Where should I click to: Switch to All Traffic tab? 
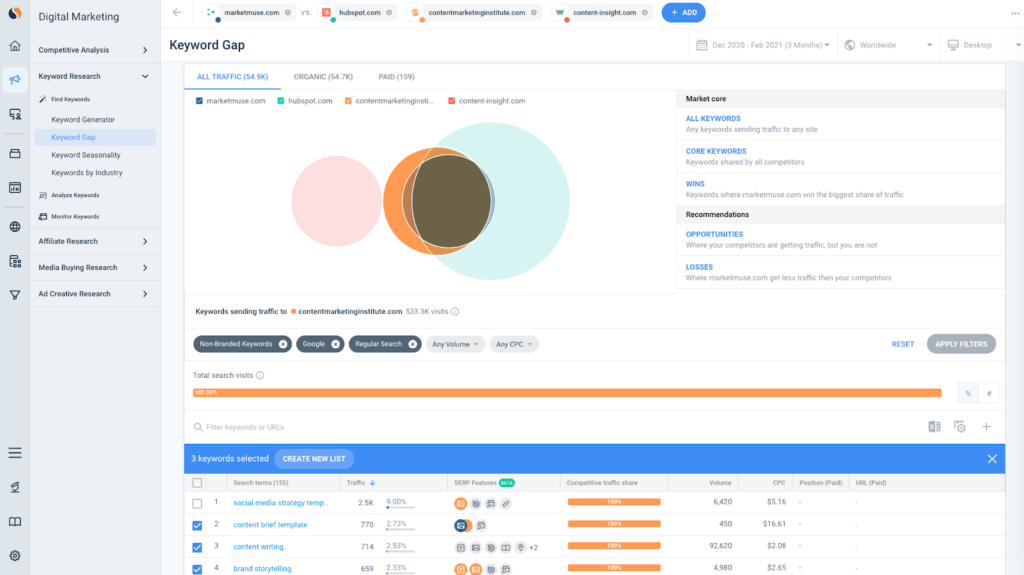tap(232, 76)
